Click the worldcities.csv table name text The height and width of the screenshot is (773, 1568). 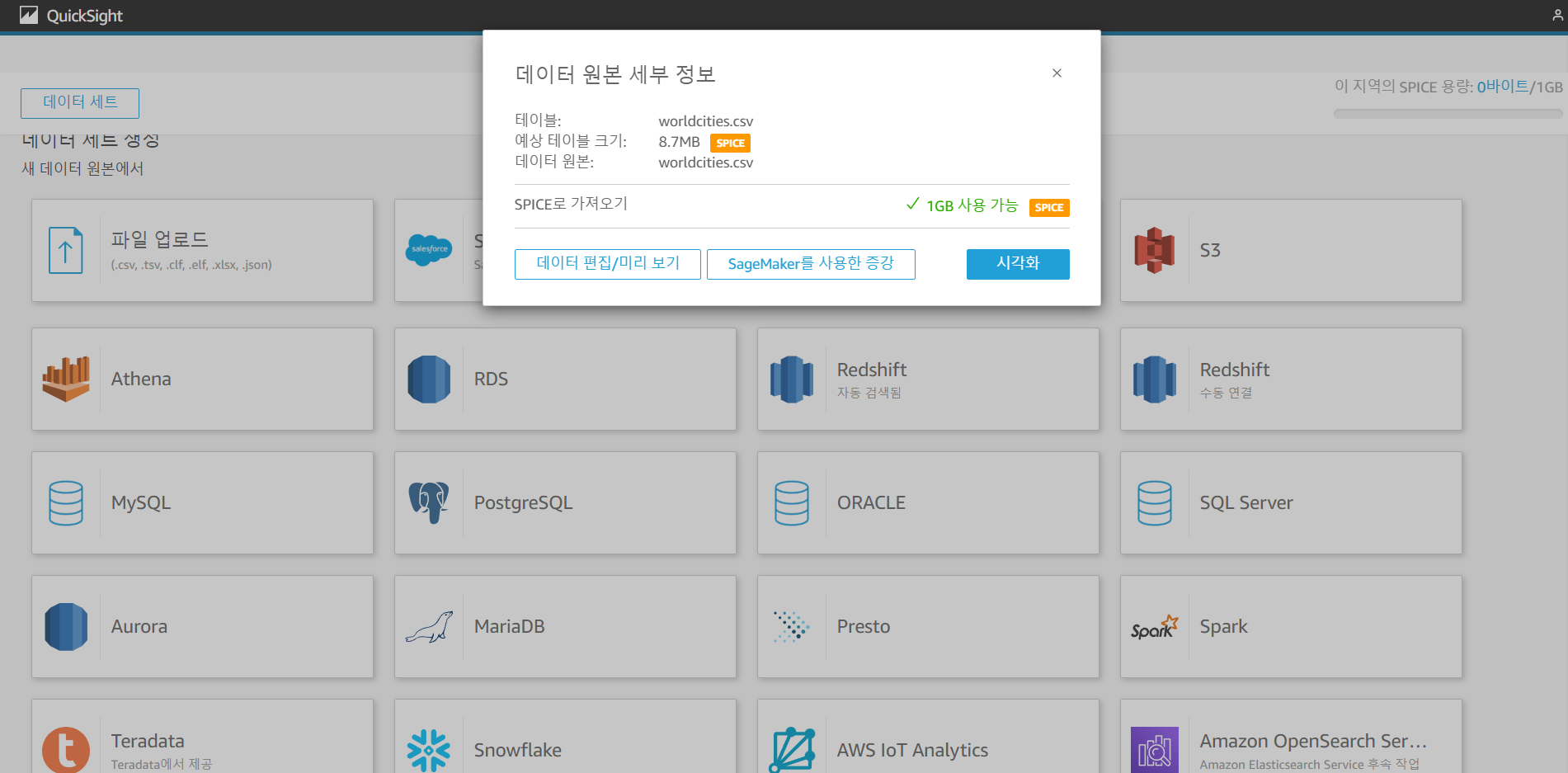705,121
